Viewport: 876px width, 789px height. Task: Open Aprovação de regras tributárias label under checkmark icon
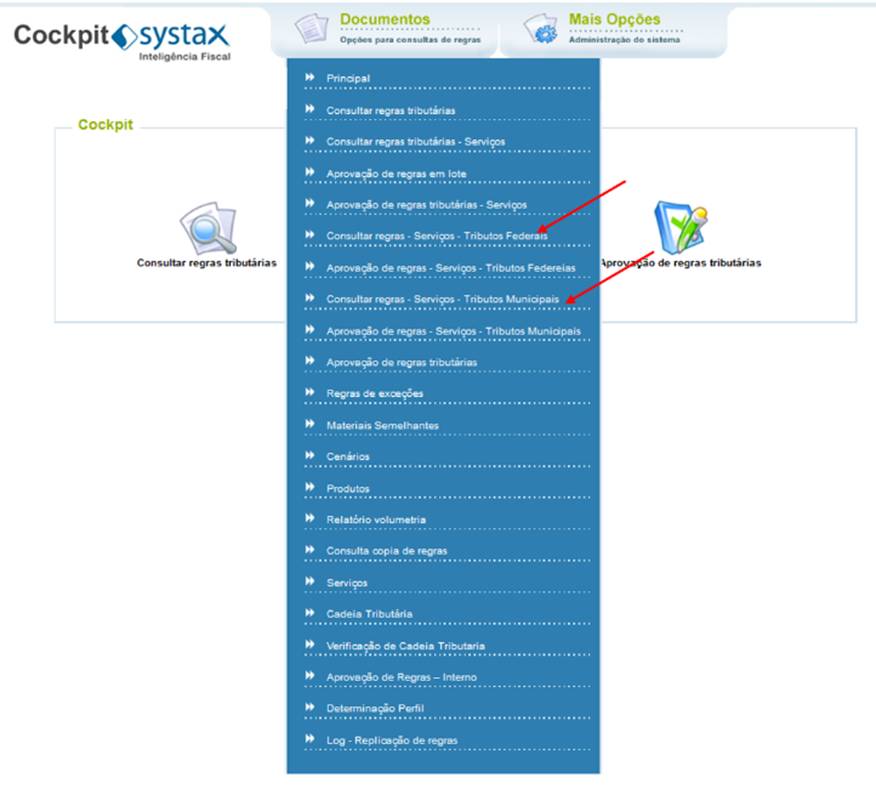click(x=680, y=263)
